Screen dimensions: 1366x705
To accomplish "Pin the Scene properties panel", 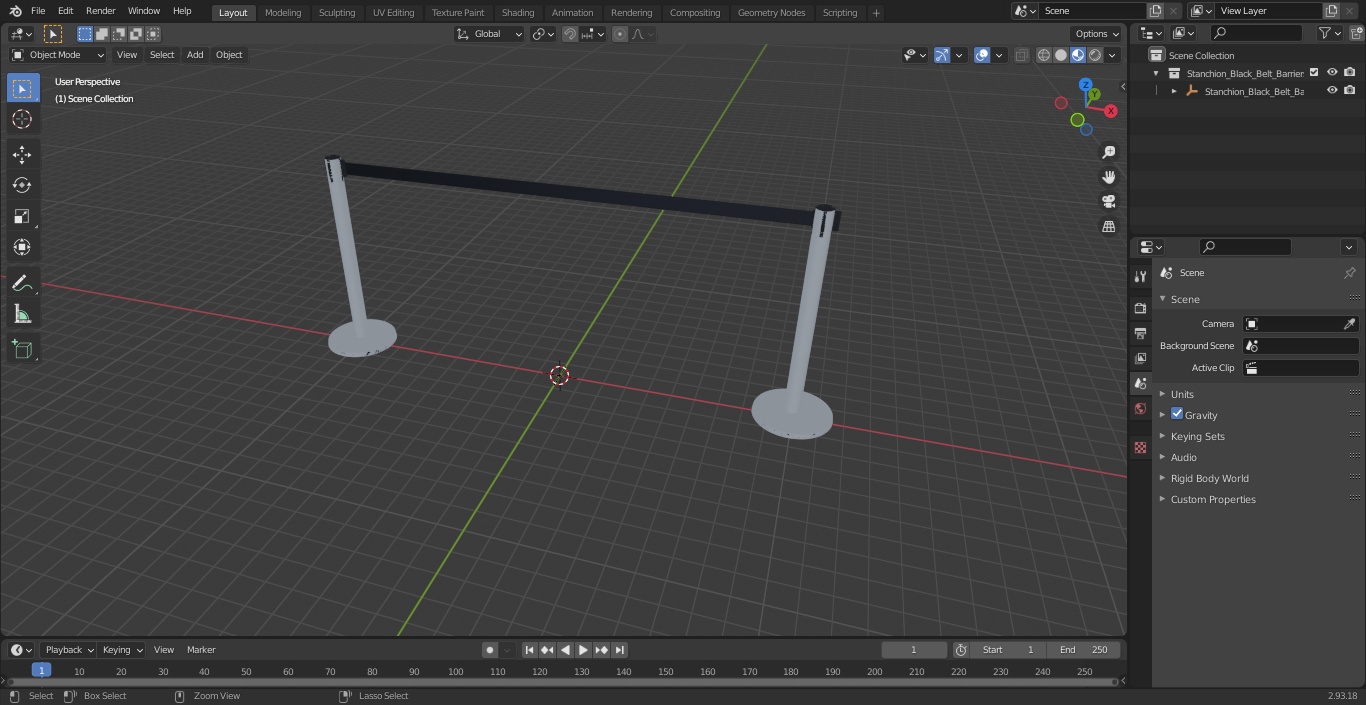I will click(x=1349, y=273).
